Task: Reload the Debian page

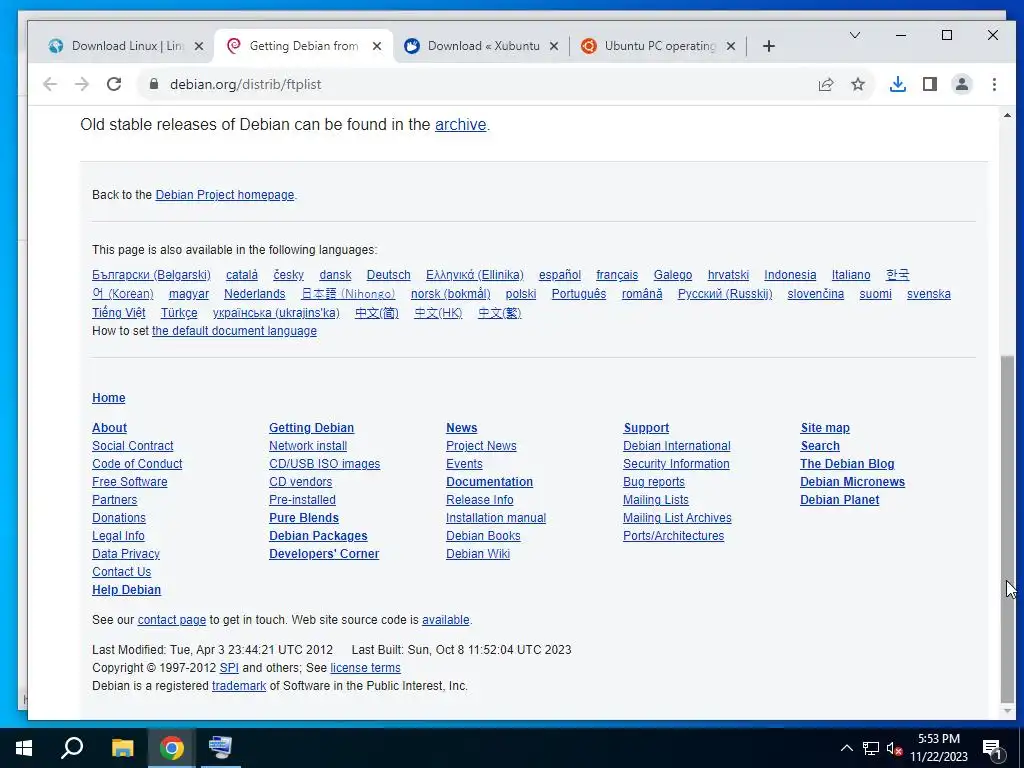Action: click(x=114, y=84)
